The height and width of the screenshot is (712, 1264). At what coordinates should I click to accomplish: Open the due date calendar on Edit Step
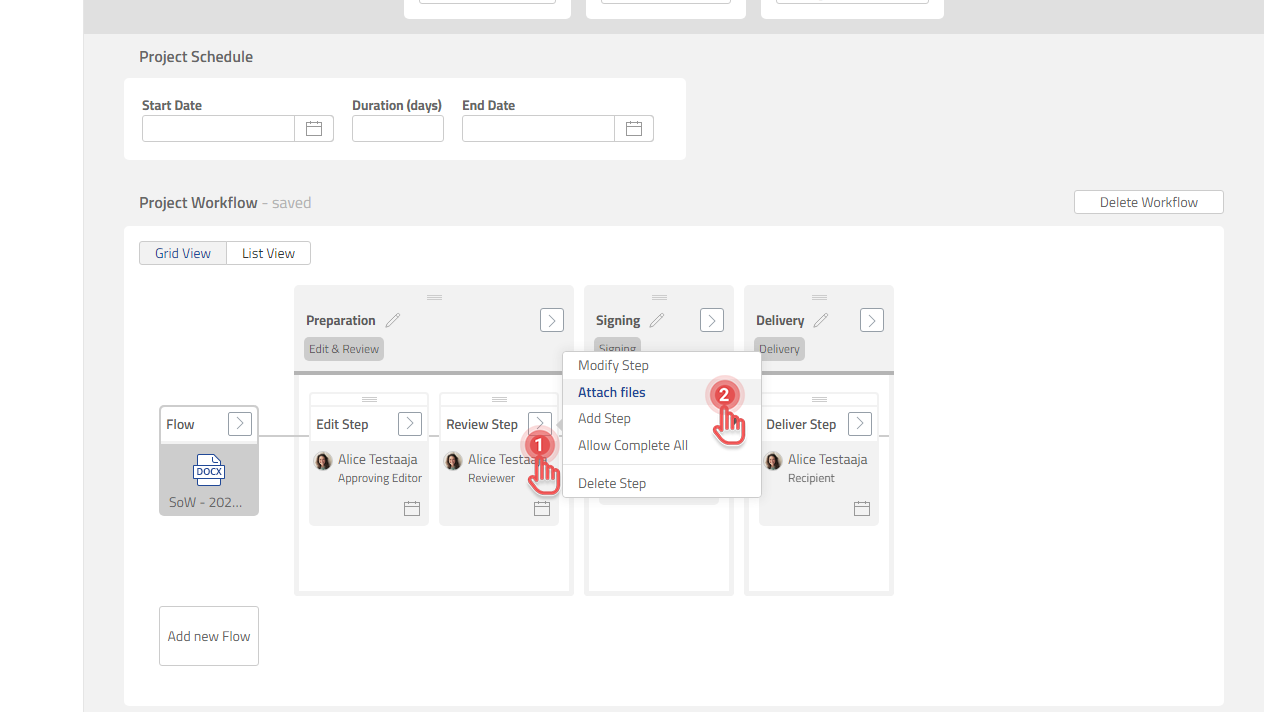[x=411, y=508]
